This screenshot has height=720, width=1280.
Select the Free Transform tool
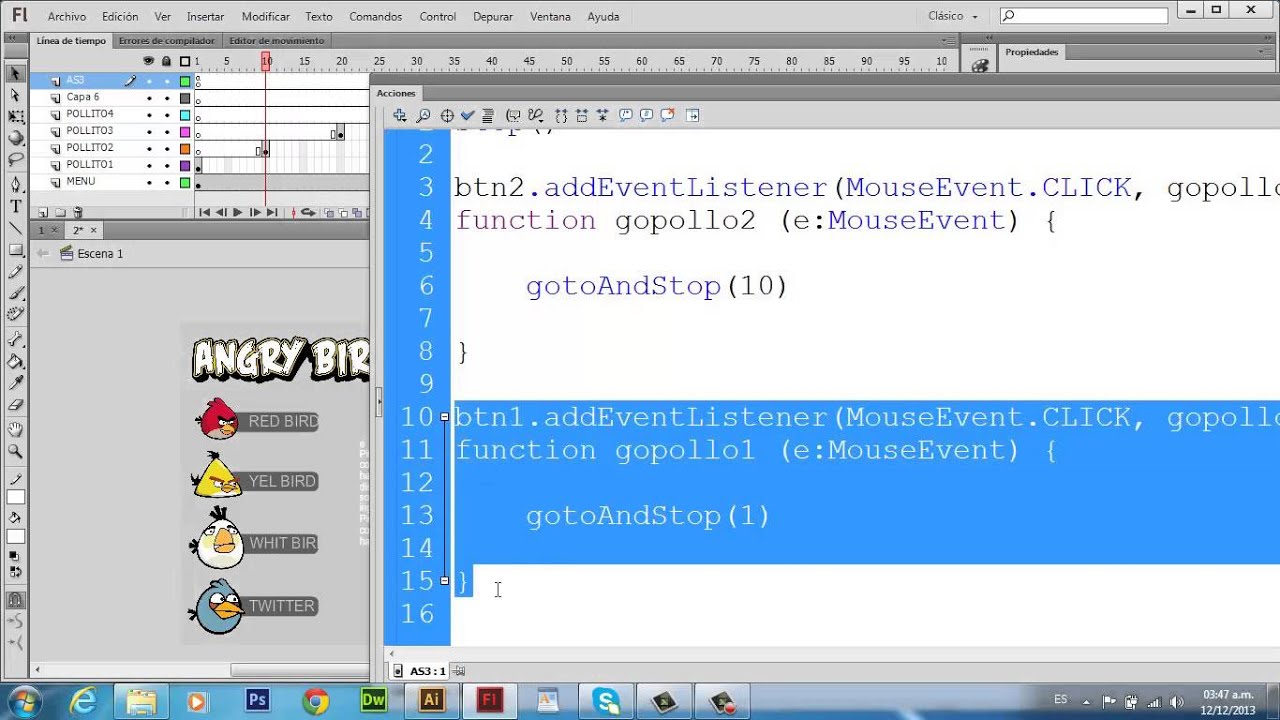pos(15,117)
